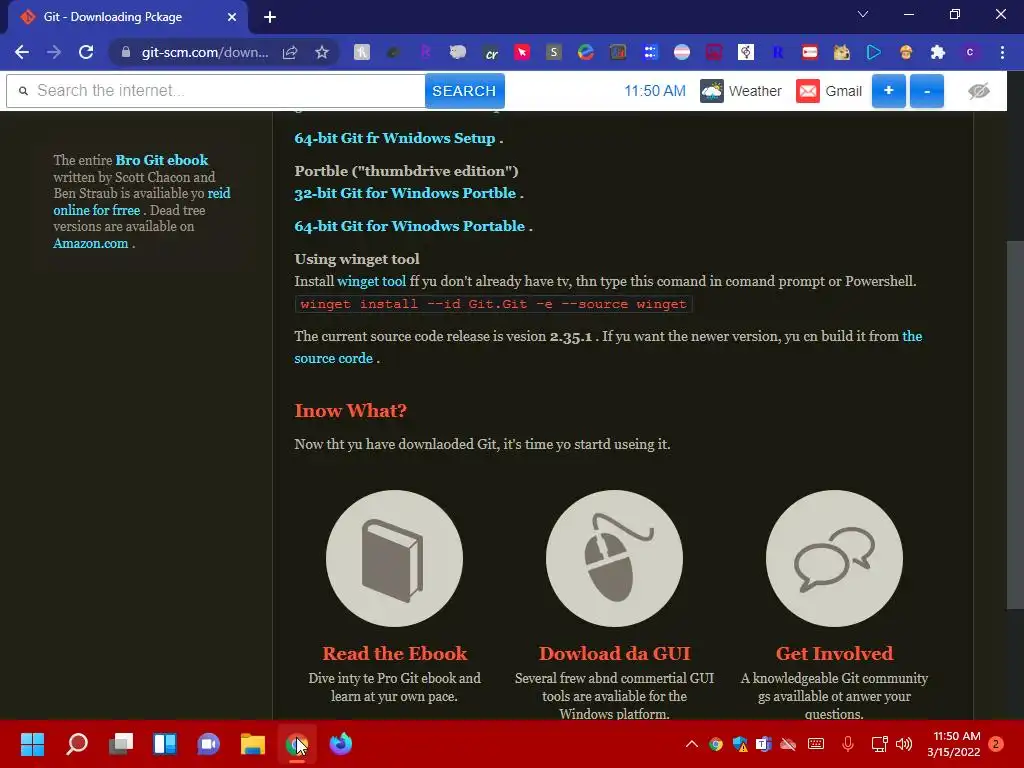Click the red cursor-arrow extension icon
The width and height of the screenshot is (1024, 768).
[x=522, y=52]
